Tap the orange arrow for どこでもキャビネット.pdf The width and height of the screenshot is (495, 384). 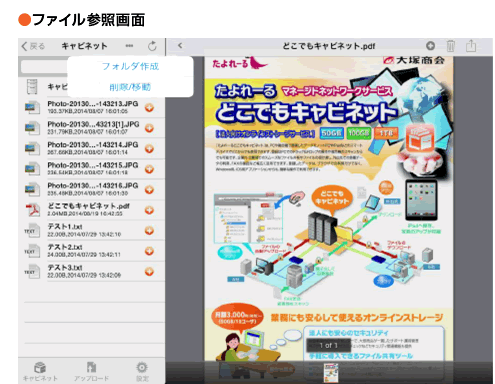click(x=149, y=210)
